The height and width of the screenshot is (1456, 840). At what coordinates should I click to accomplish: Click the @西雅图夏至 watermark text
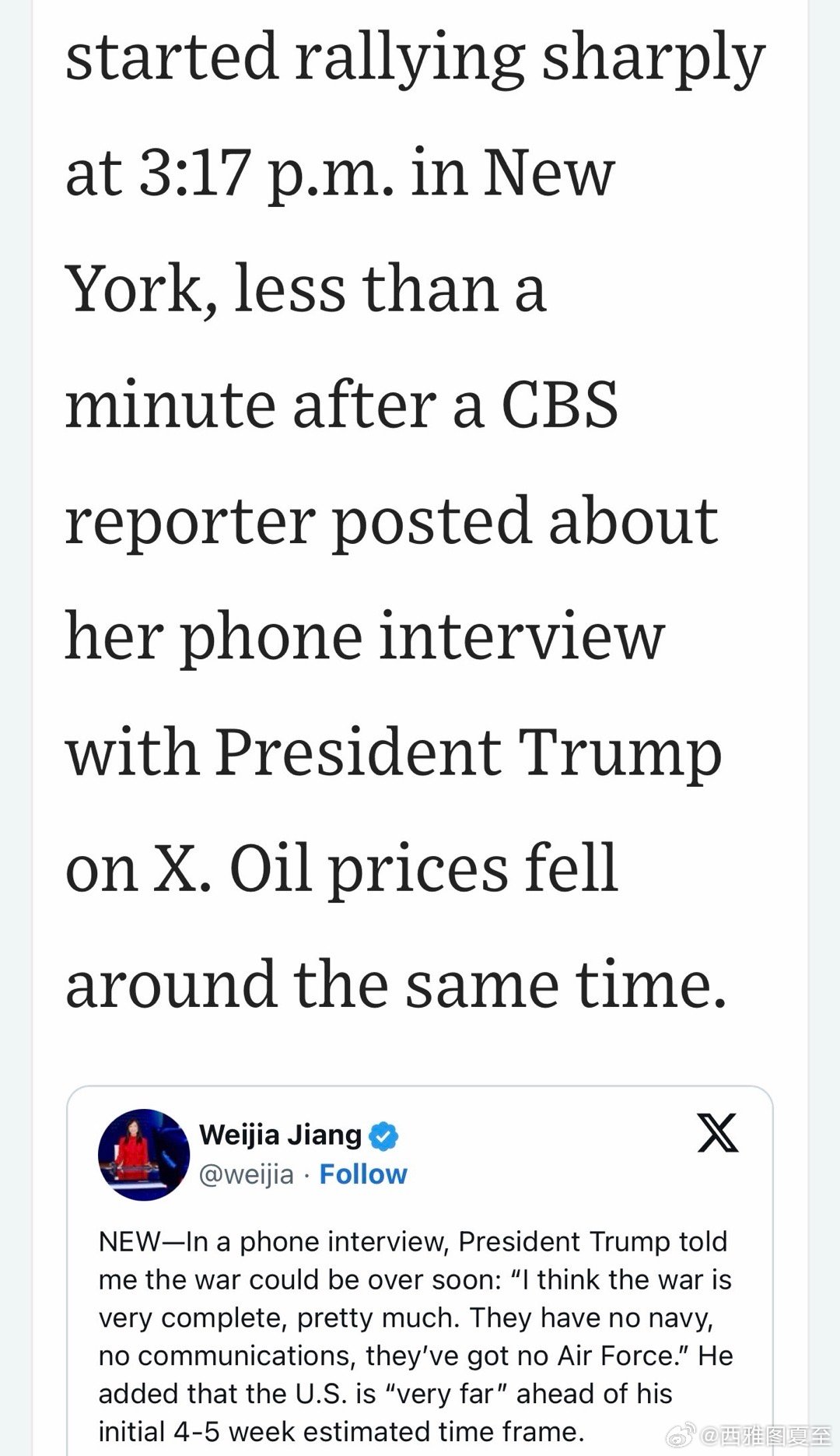click(x=766, y=1435)
